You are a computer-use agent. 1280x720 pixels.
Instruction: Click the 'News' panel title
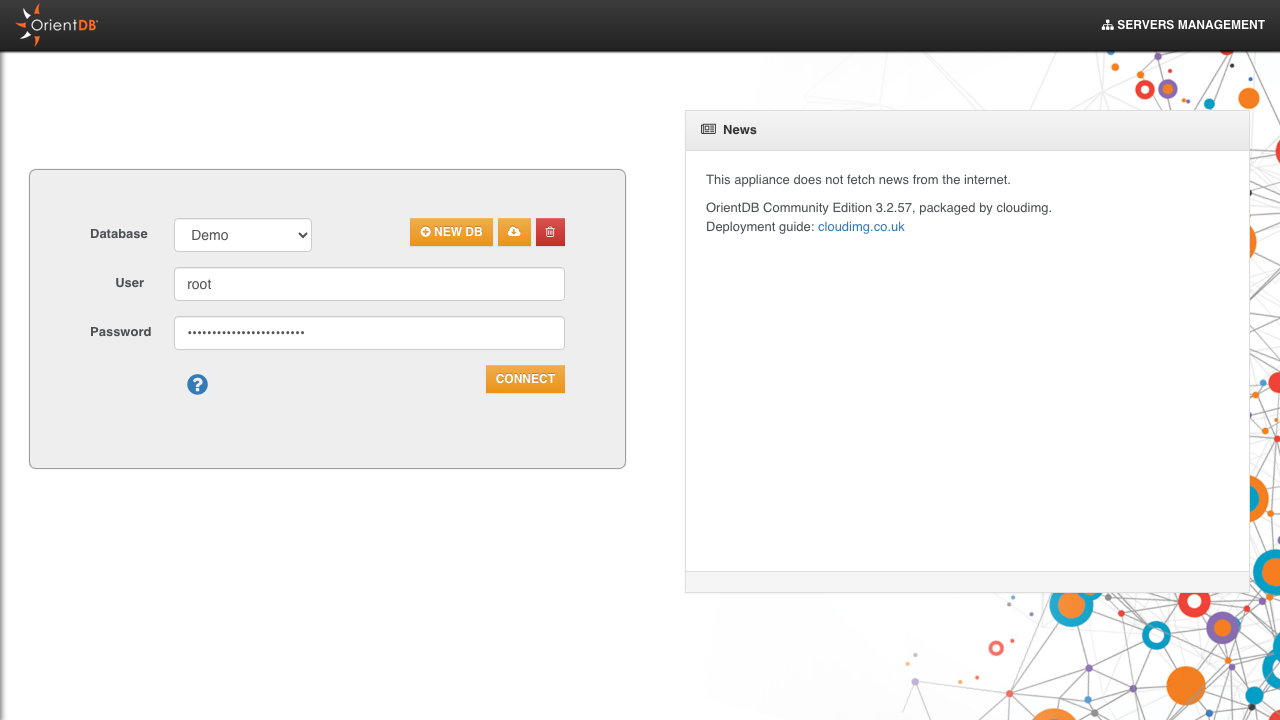click(x=740, y=130)
